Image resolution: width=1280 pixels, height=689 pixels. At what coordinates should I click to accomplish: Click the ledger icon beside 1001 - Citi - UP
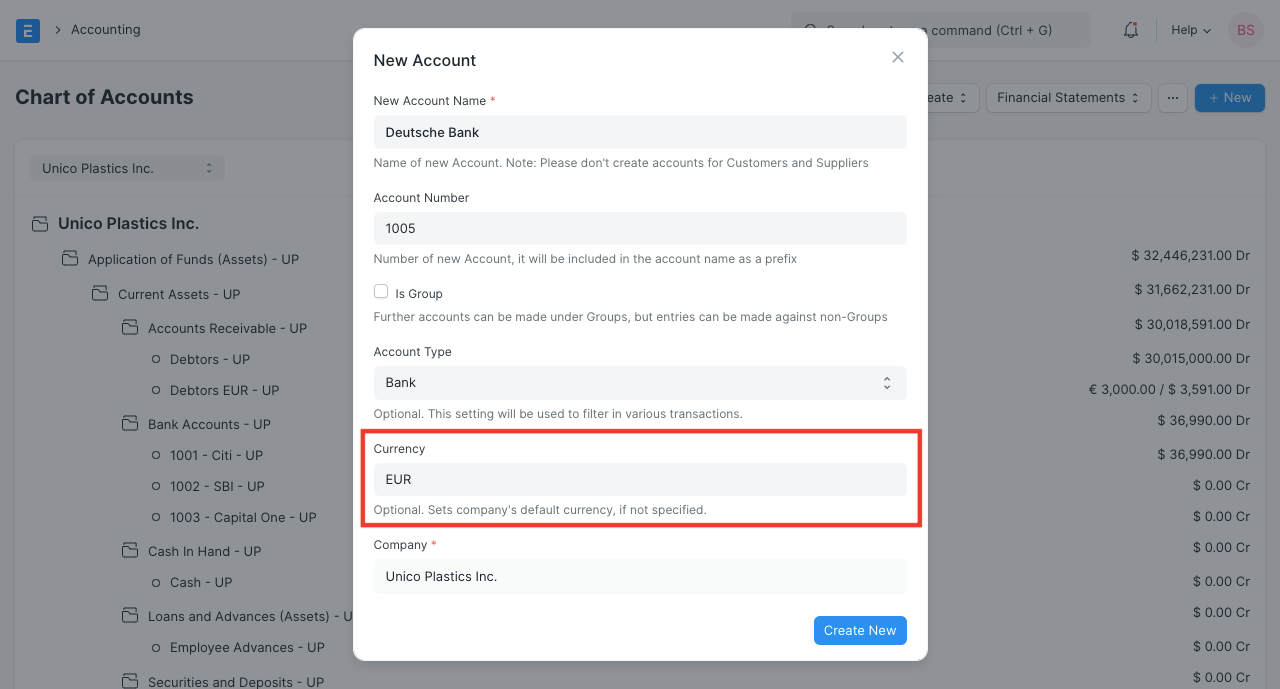[x=157, y=455]
